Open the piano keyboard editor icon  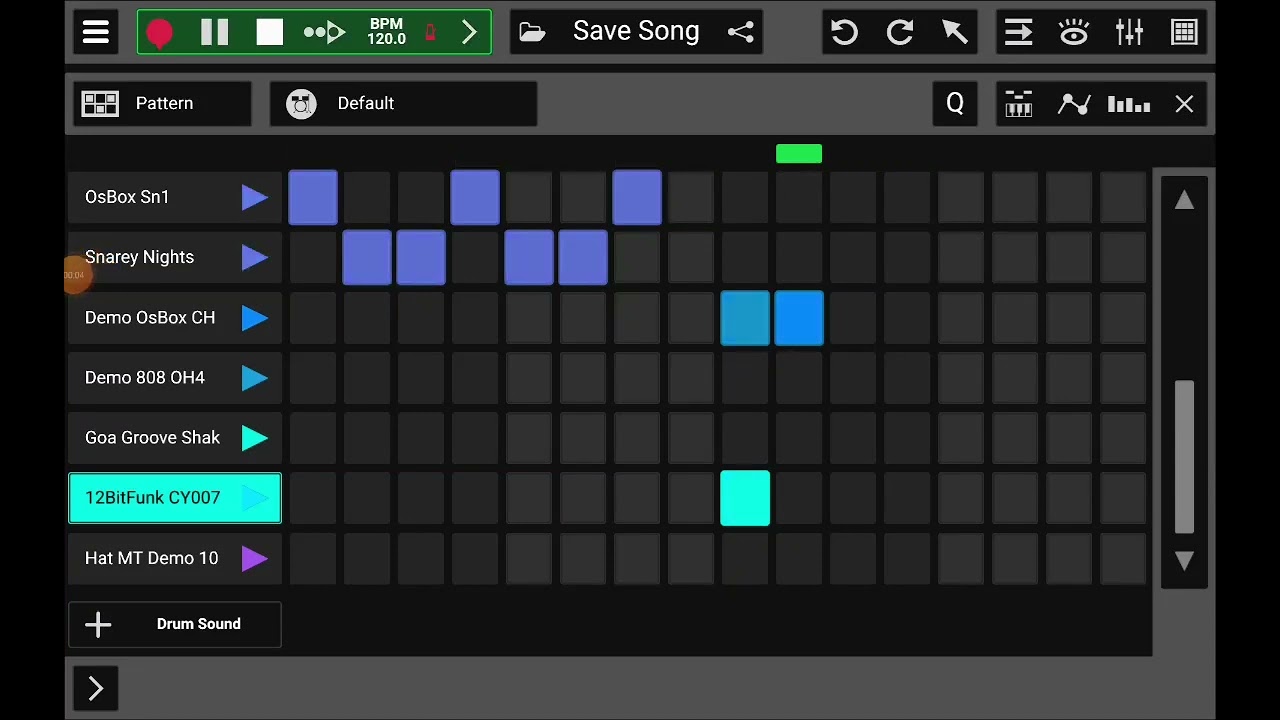tap(1018, 104)
